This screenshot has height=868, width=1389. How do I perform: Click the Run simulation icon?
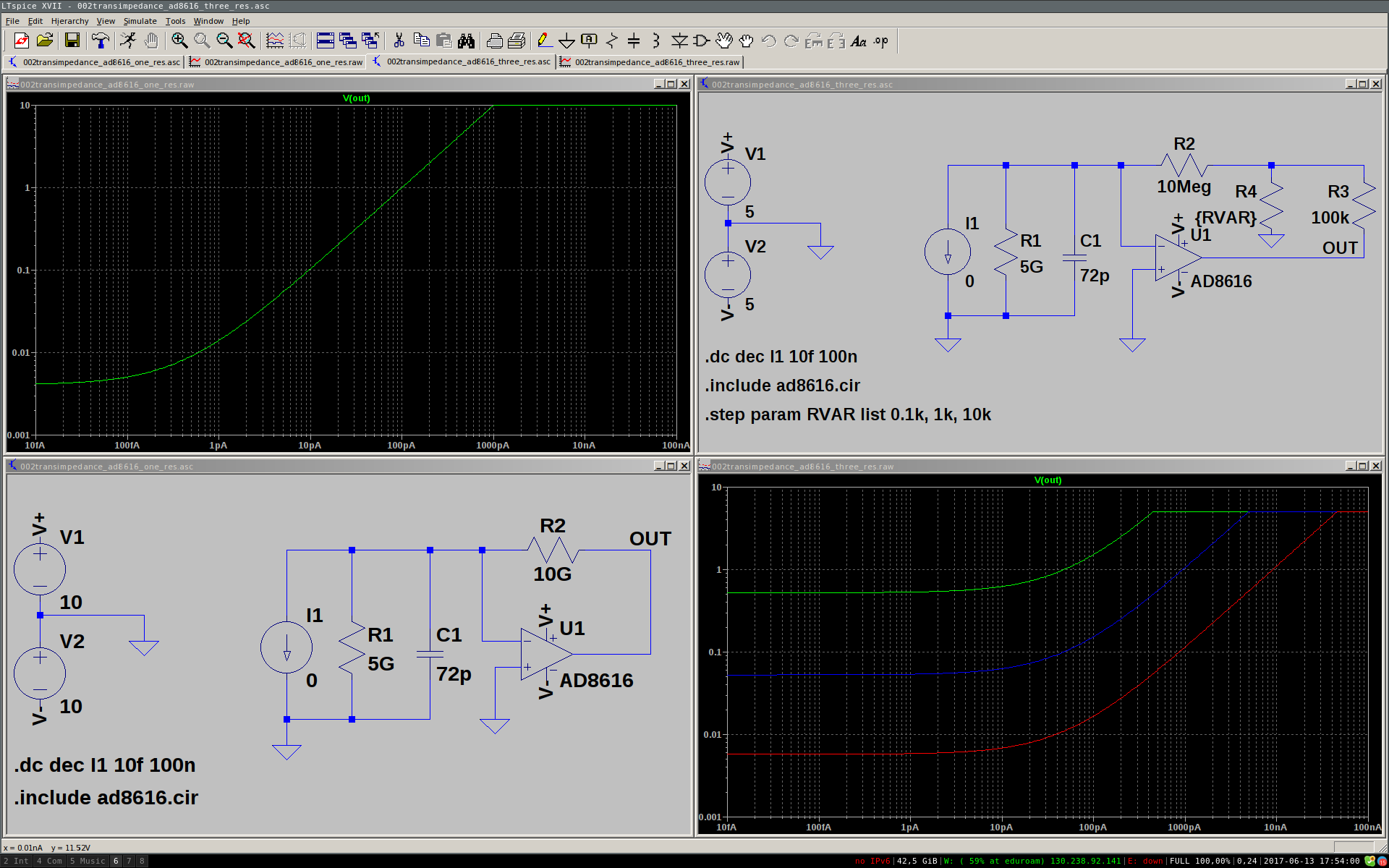click(128, 41)
